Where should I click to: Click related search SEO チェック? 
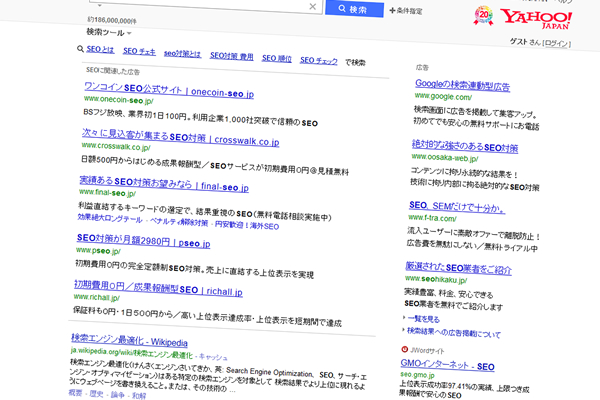click(319, 60)
